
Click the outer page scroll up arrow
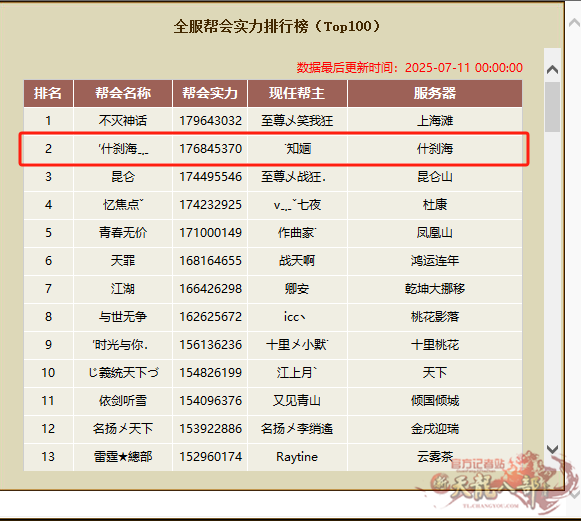tap(574, 23)
